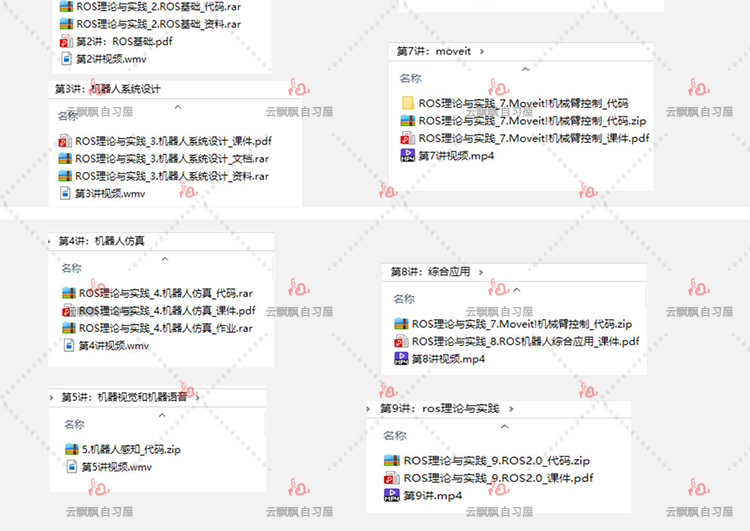Toggle sort arrow above 名称 in 第5讲 folder
The width and height of the screenshot is (750, 531).
point(162,415)
